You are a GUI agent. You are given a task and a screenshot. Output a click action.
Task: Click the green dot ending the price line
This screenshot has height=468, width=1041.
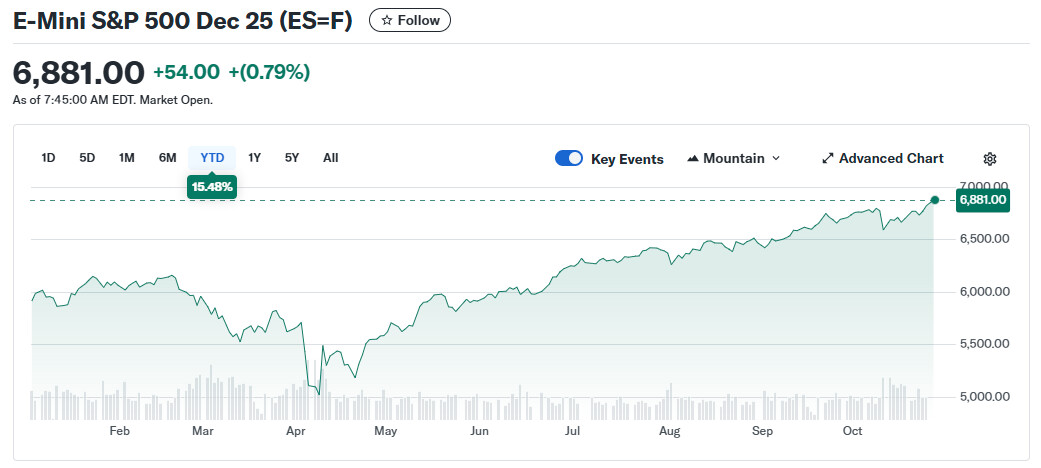coord(935,200)
